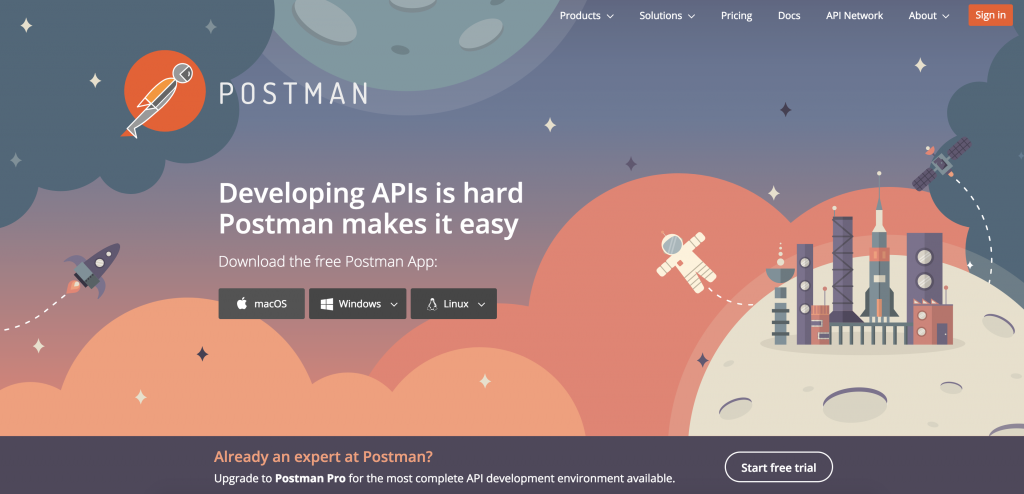Expand the Windows download chevron
Screen dimensions: 1024x494
(x=394, y=305)
